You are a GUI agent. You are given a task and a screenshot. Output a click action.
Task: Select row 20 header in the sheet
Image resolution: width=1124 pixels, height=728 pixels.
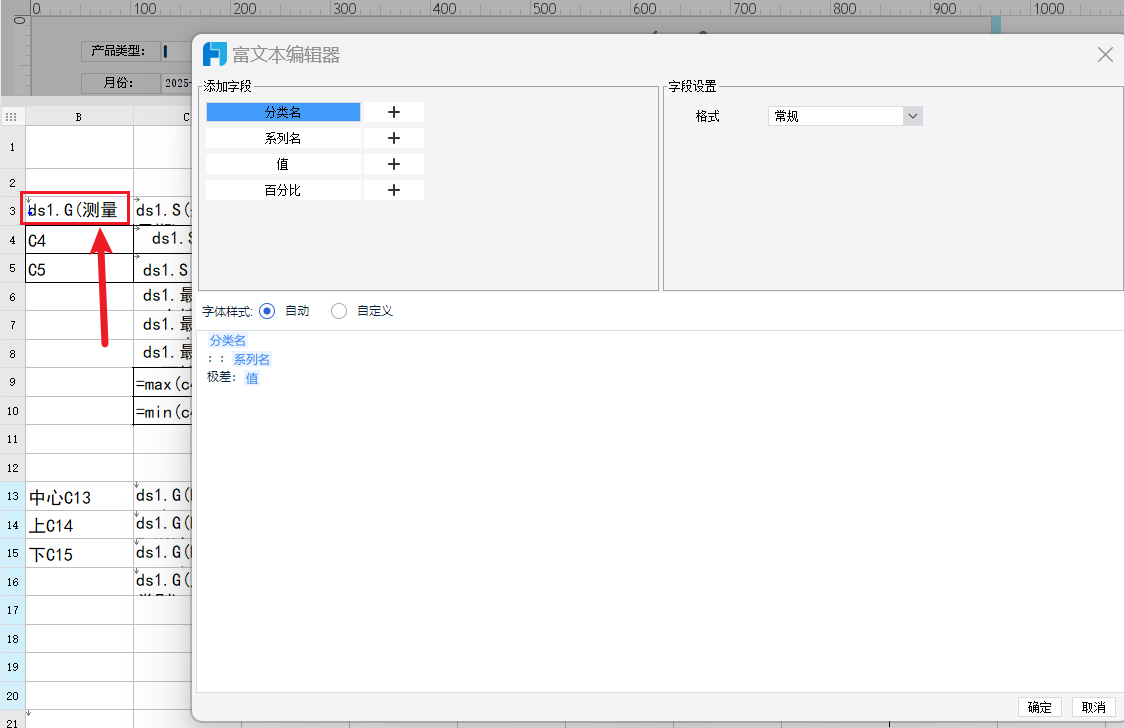[x=12, y=696]
